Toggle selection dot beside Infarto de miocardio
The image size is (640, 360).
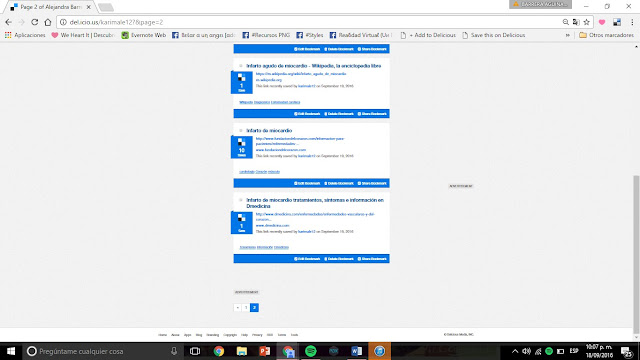[x=241, y=131]
